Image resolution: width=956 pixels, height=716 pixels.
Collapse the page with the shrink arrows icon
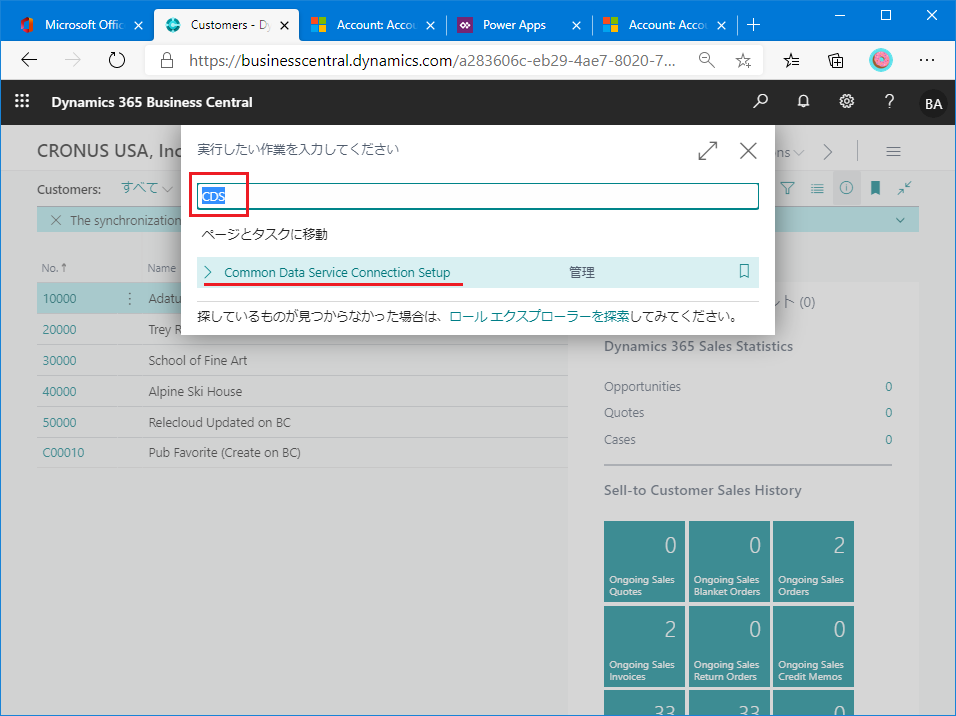pyautogui.click(x=904, y=188)
